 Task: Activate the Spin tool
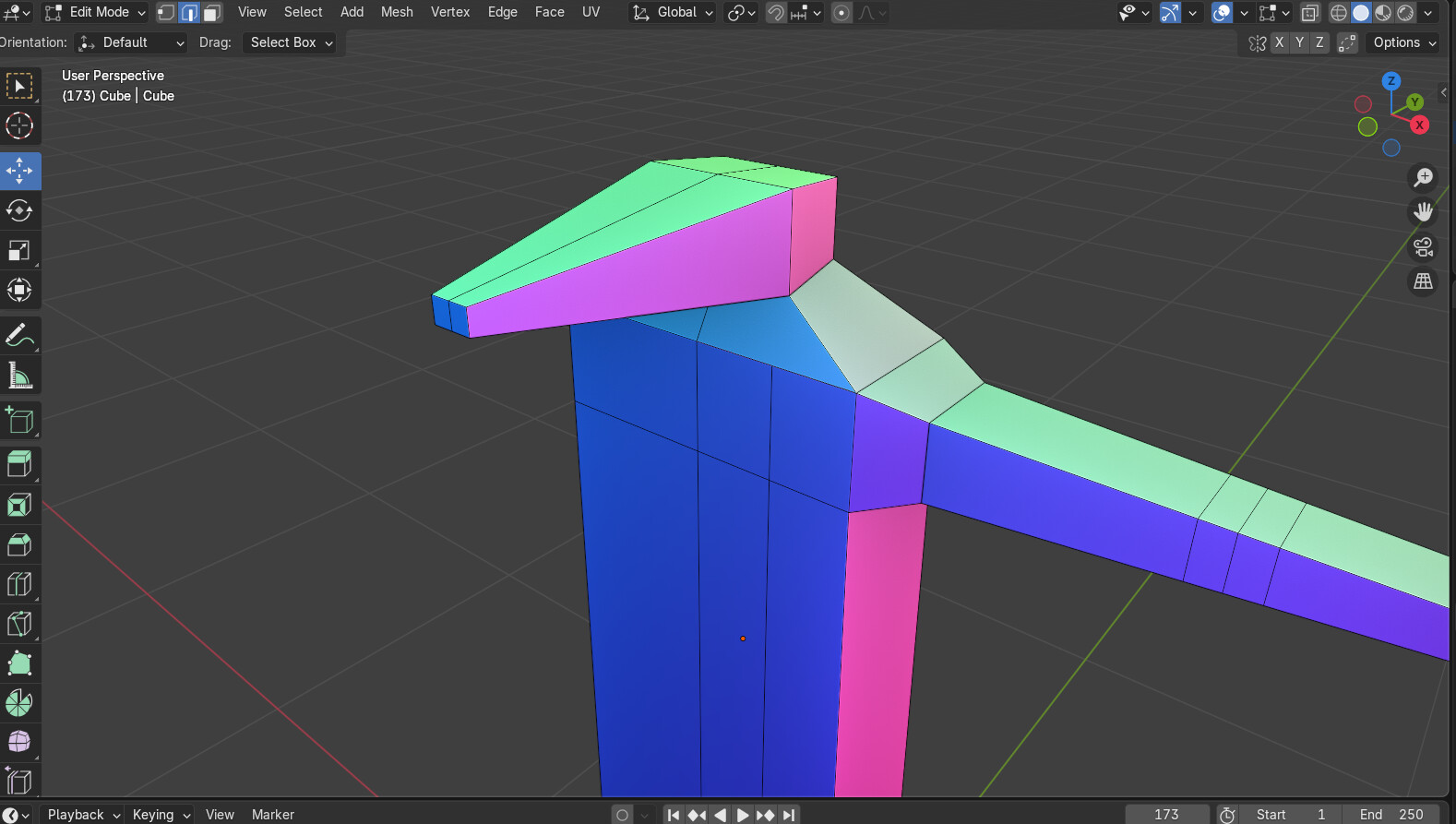[x=19, y=702]
